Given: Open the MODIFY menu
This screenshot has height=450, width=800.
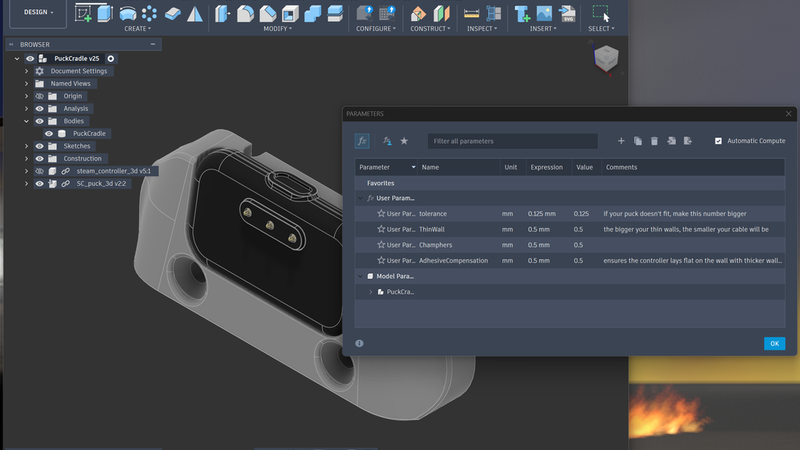Looking at the screenshot, I should click(278, 29).
